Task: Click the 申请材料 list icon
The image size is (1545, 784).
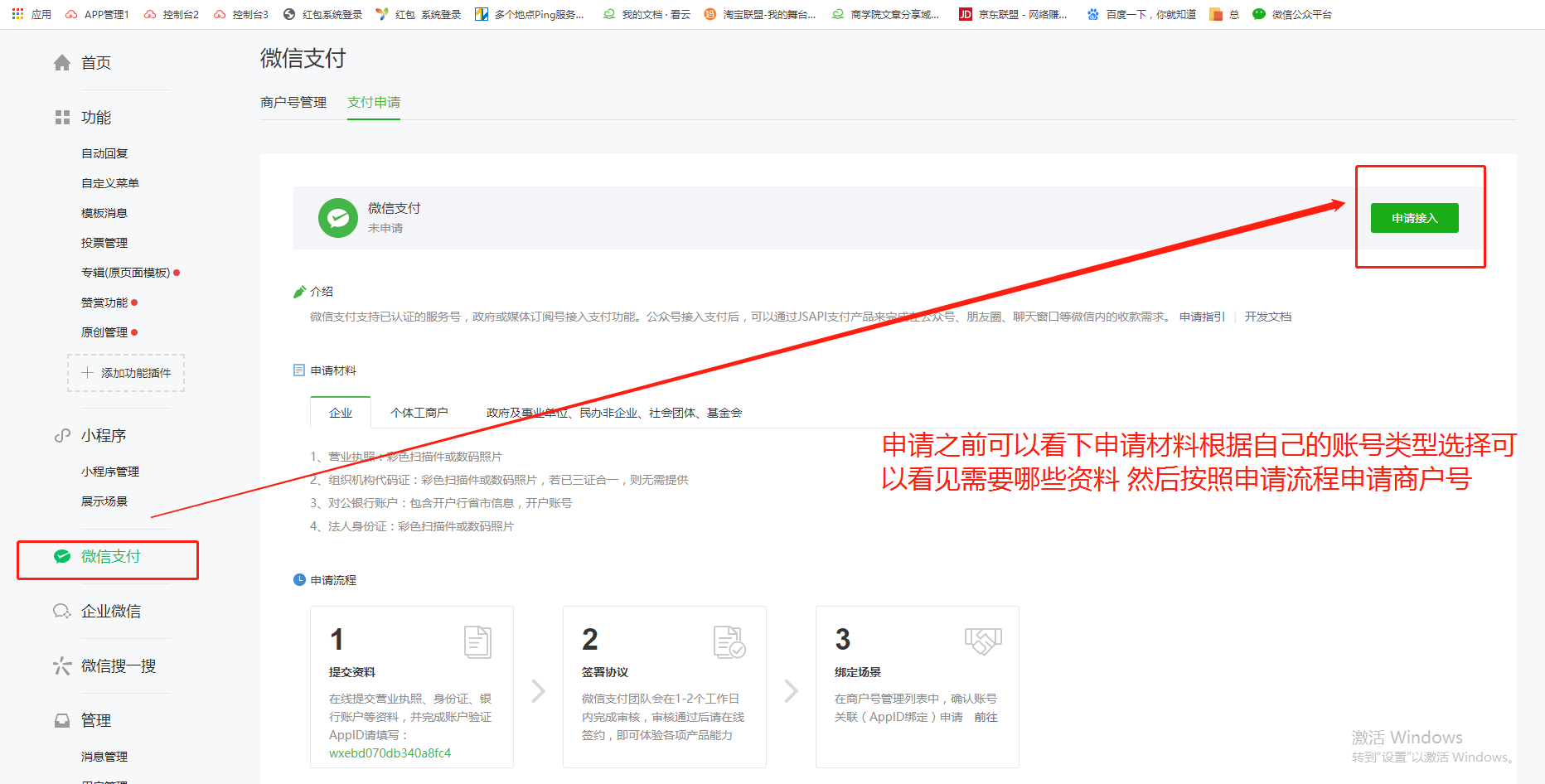Action: tap(299, 370)
